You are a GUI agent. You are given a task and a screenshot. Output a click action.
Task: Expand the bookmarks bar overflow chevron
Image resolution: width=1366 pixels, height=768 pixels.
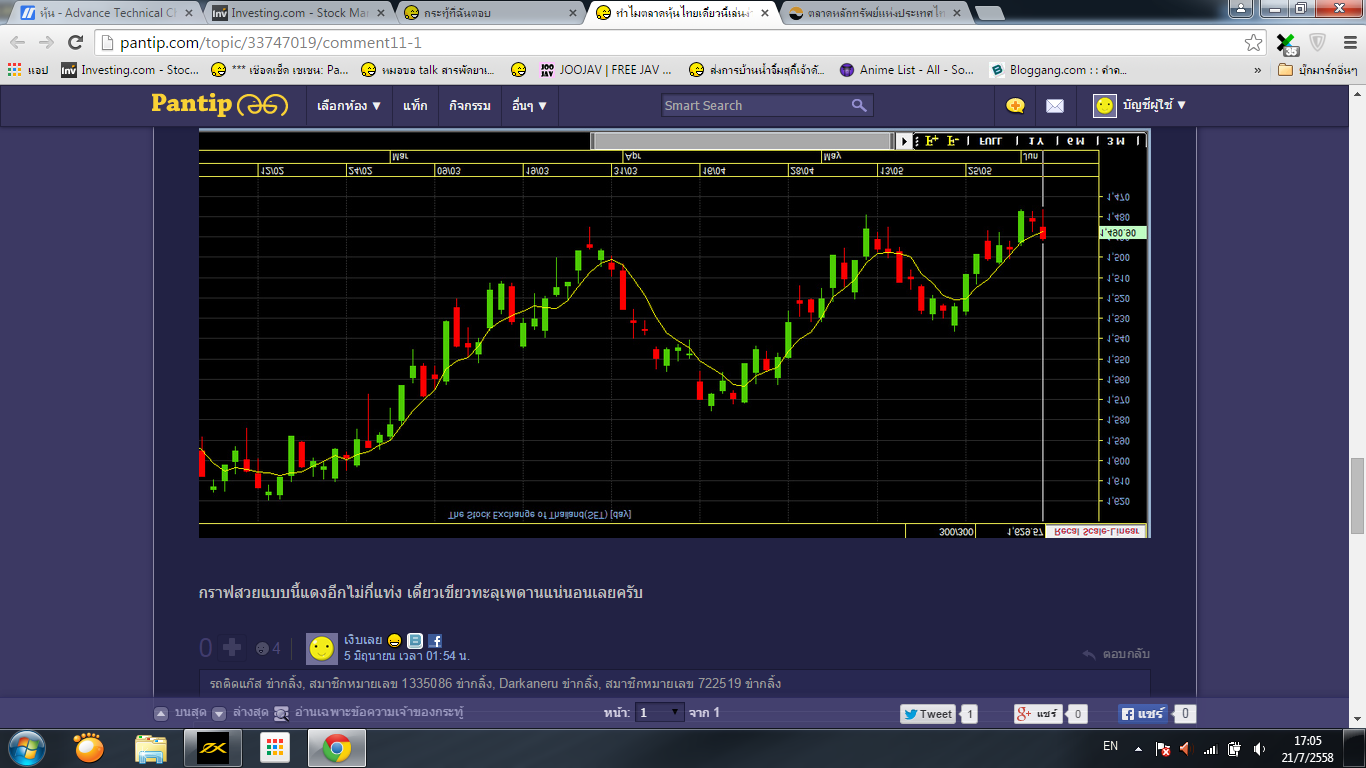coord(1257,70)
